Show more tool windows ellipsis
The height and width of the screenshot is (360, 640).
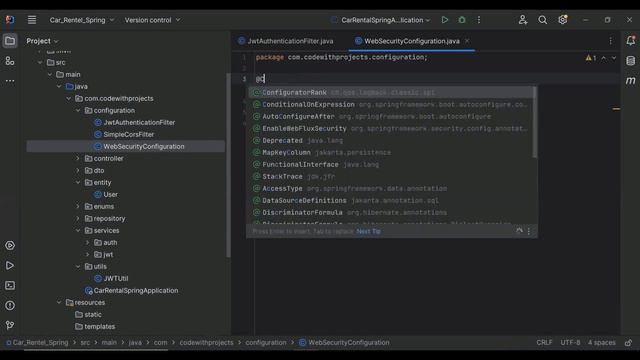coord(10,81)
